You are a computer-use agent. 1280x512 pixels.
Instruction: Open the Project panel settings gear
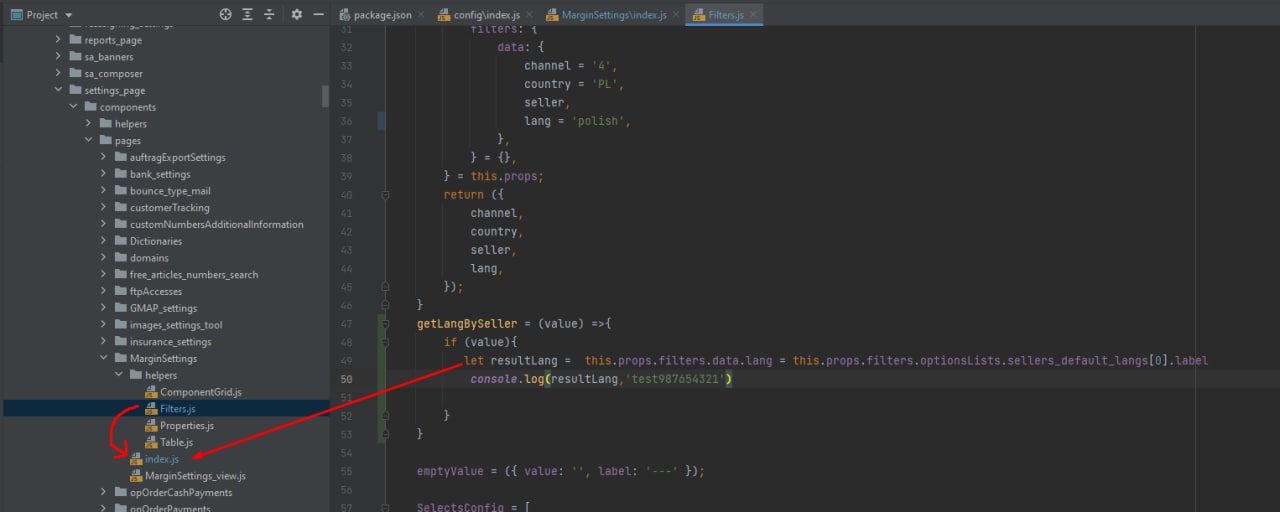click(296, 15)
